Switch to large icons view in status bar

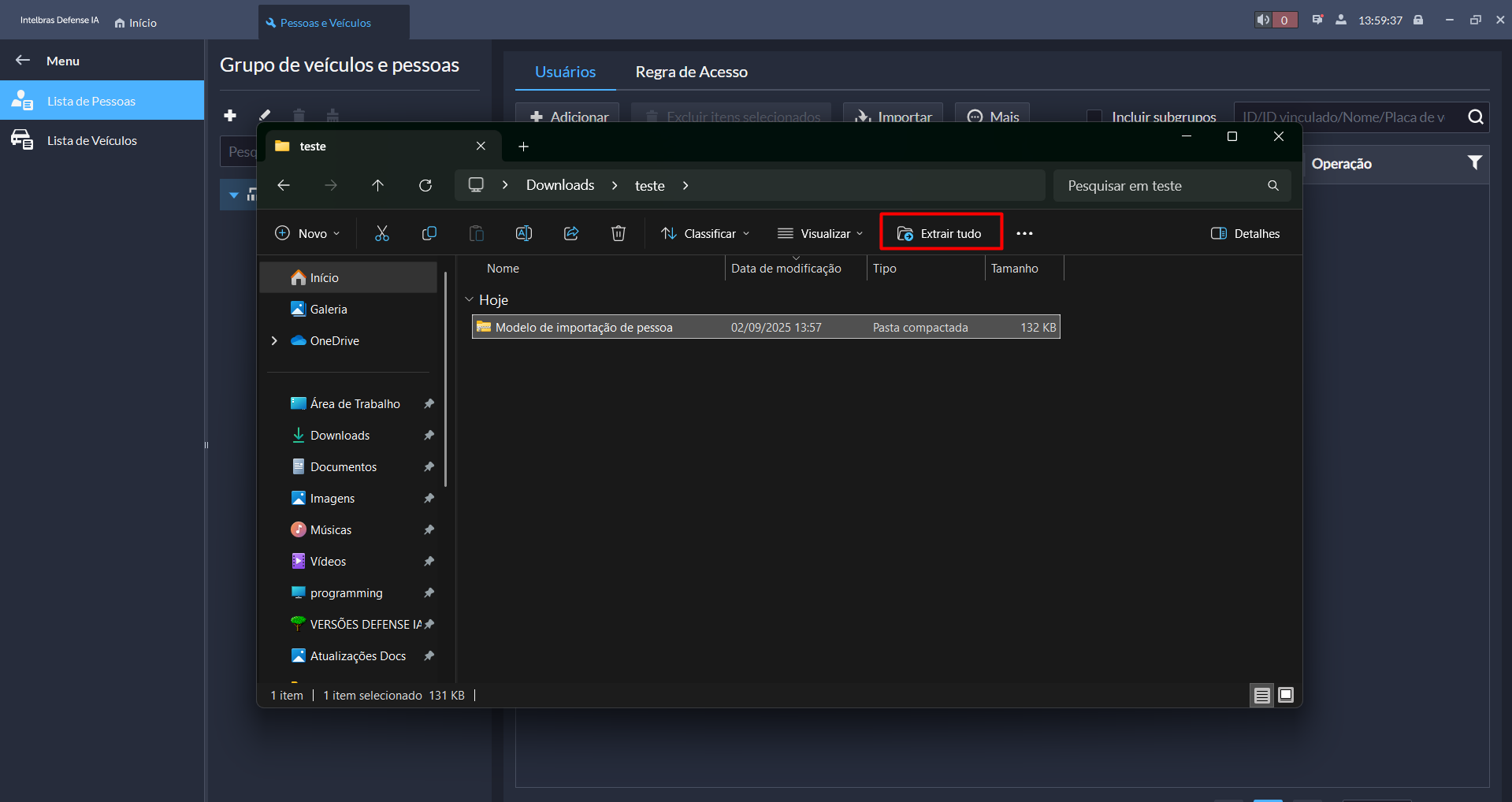(x=1286, y=695)
